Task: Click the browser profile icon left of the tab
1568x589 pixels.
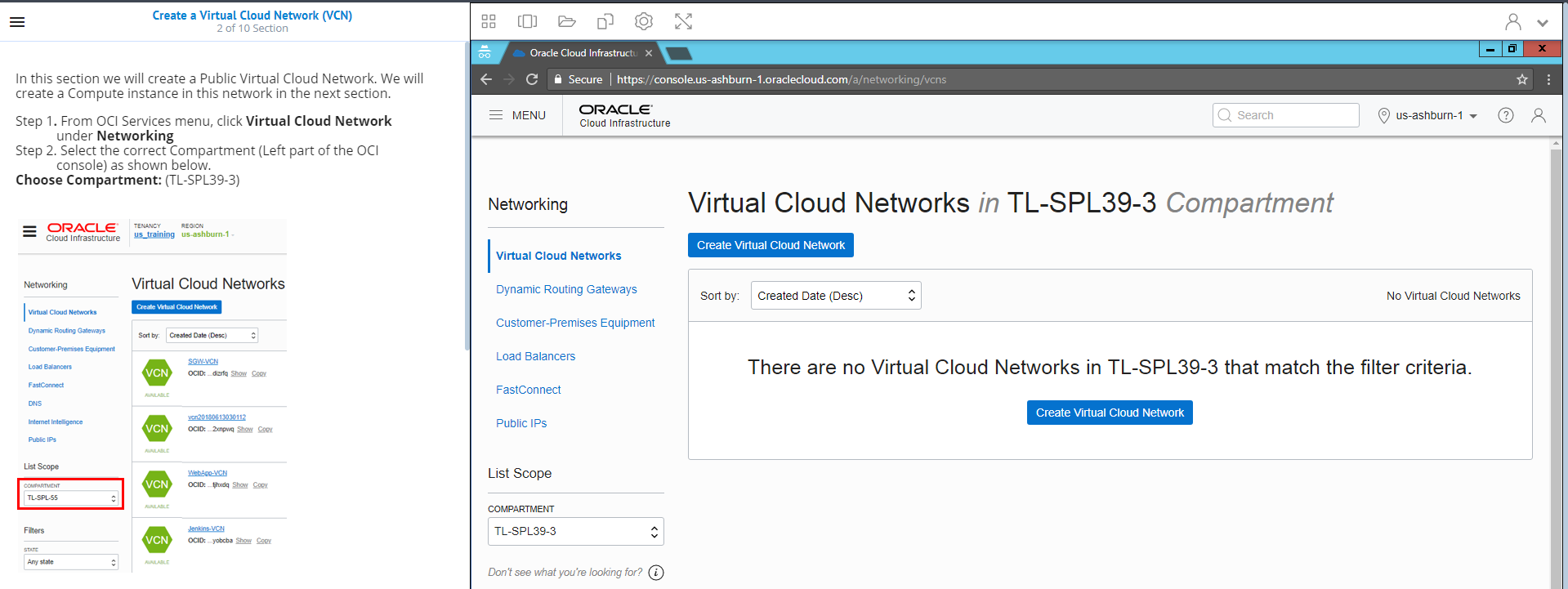Action: point(485,53)
